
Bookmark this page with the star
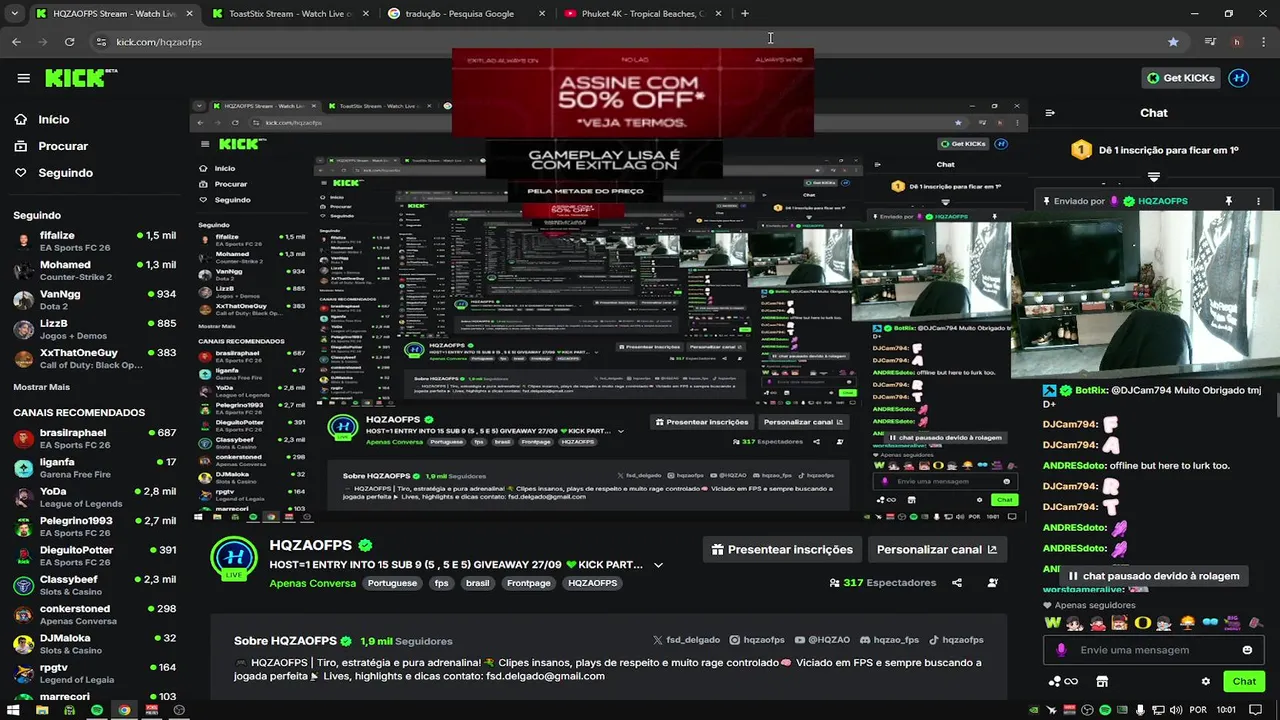1173,42
